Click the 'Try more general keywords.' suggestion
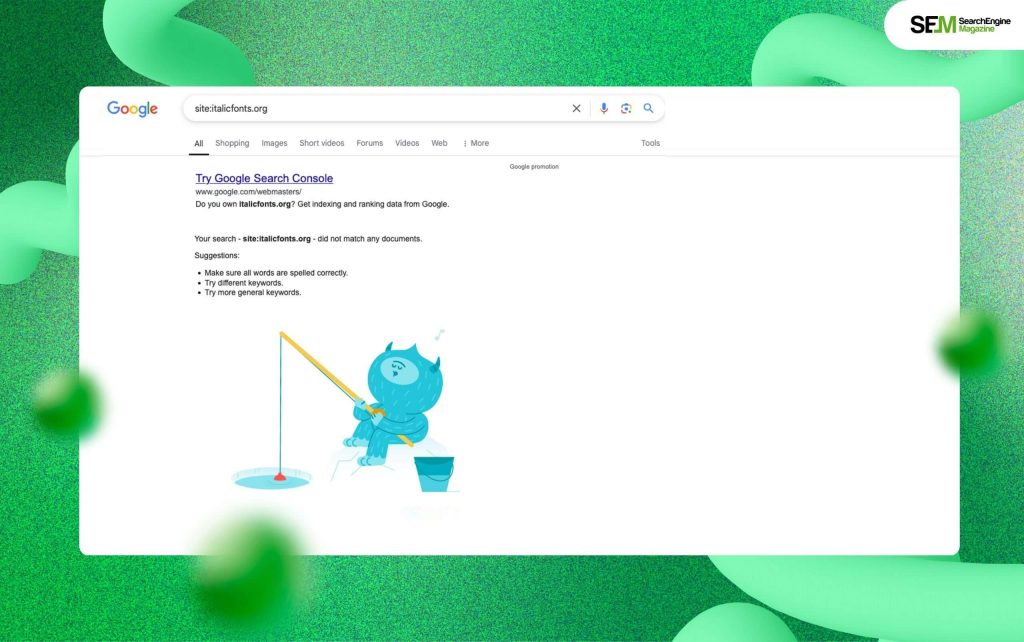Screen dimensions: 1024x642 coord(253,293)
